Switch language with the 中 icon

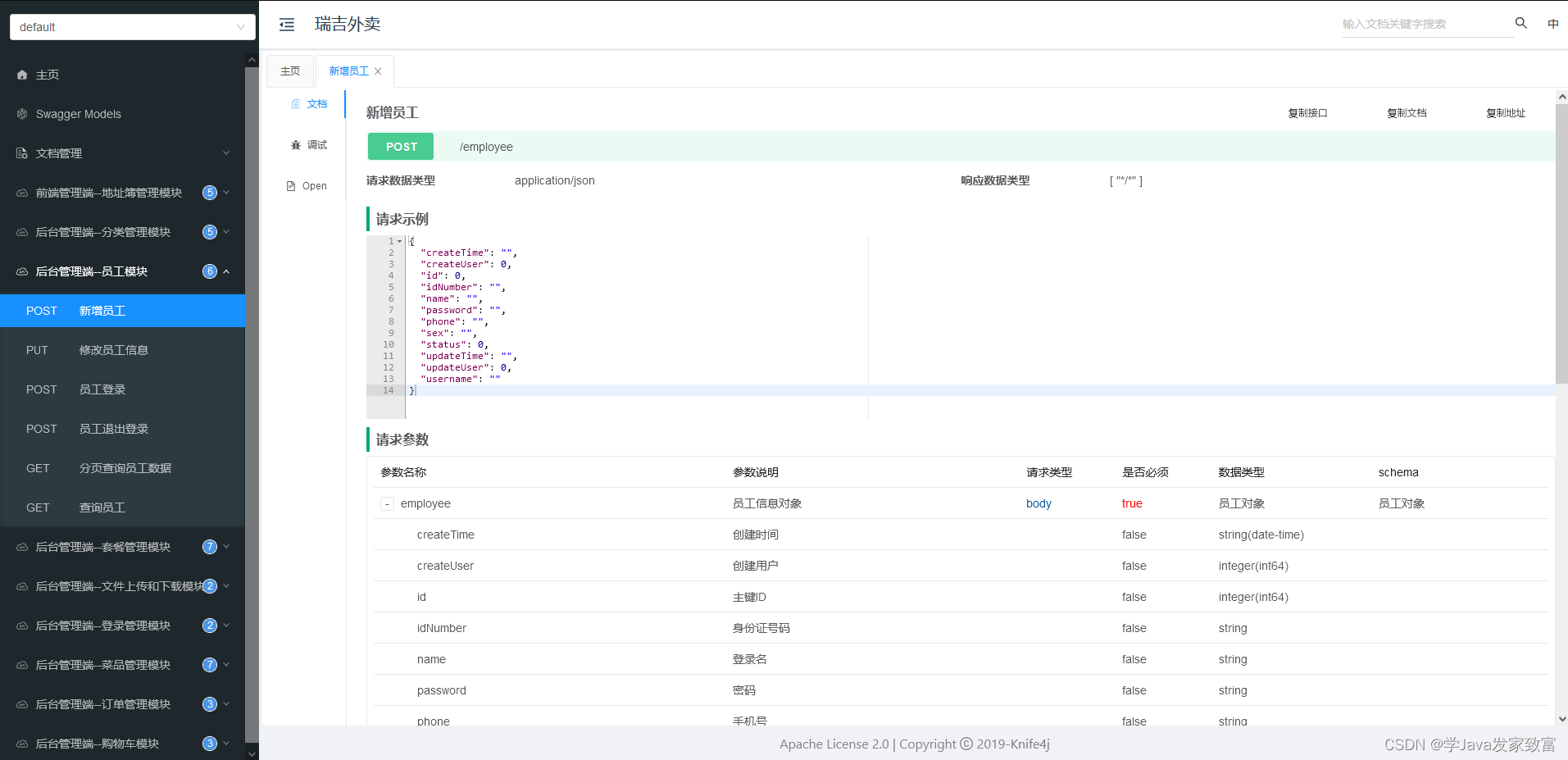[x=1553, y=24]
